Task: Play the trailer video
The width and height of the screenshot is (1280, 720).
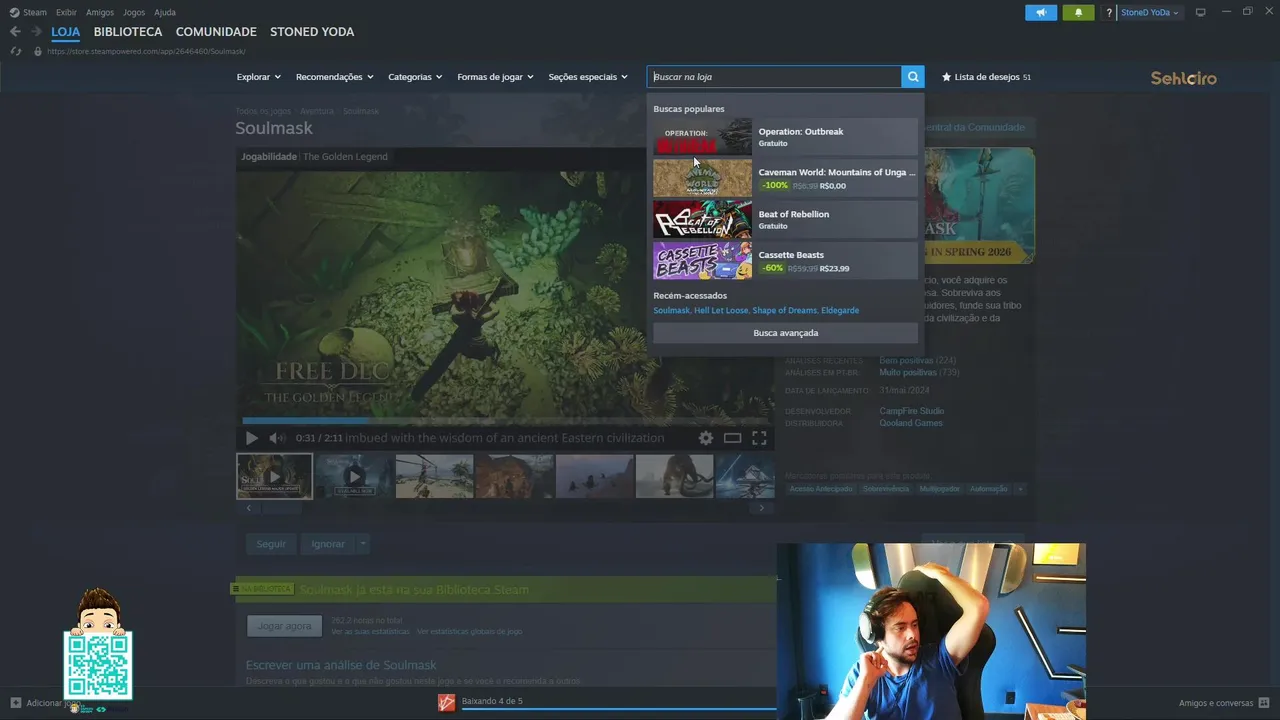Action: tap(251, 438)
